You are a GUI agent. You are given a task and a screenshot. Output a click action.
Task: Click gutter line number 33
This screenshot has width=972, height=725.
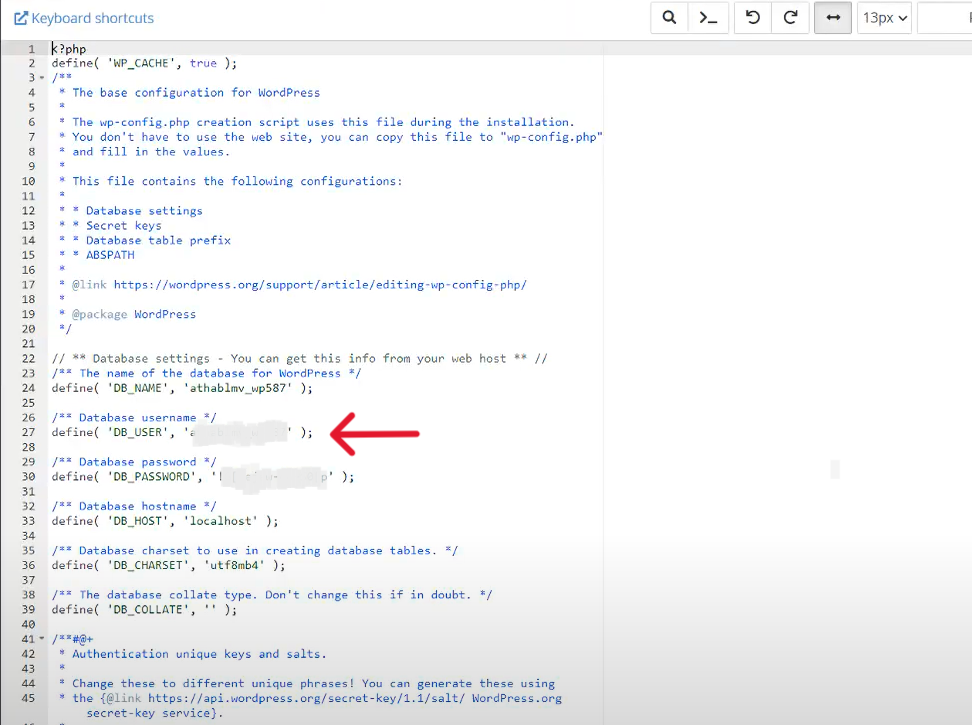(x=29, y=521)
